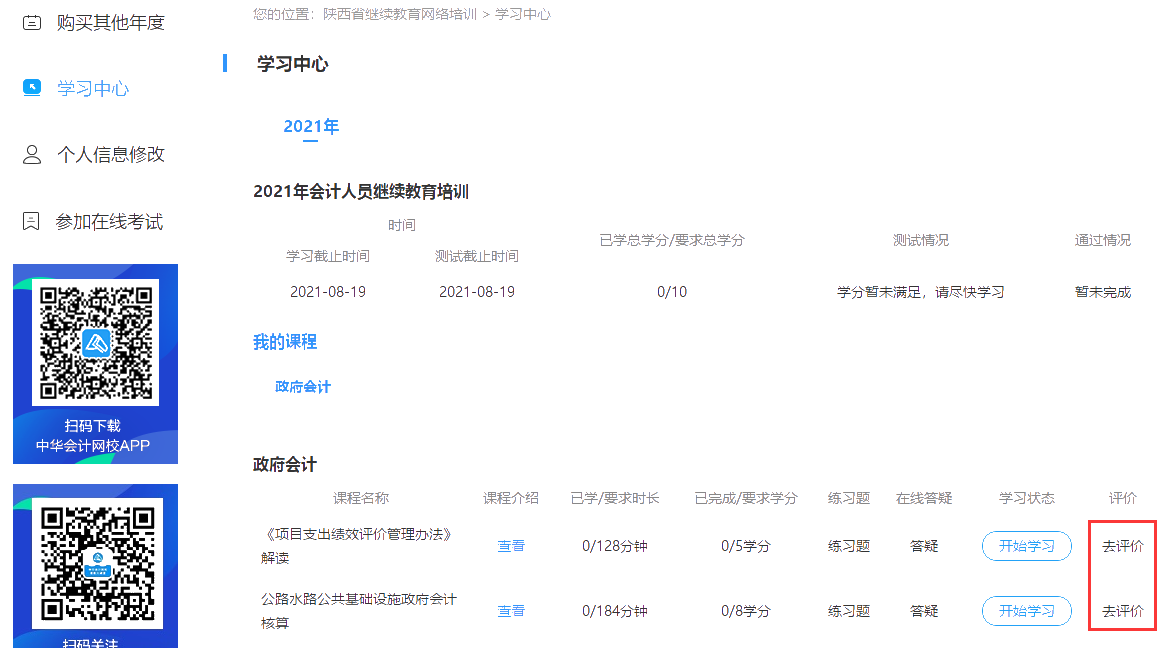Click the 学习中心 sidebar icon
Screen dimensions: 1167x648
pos(32,88)
